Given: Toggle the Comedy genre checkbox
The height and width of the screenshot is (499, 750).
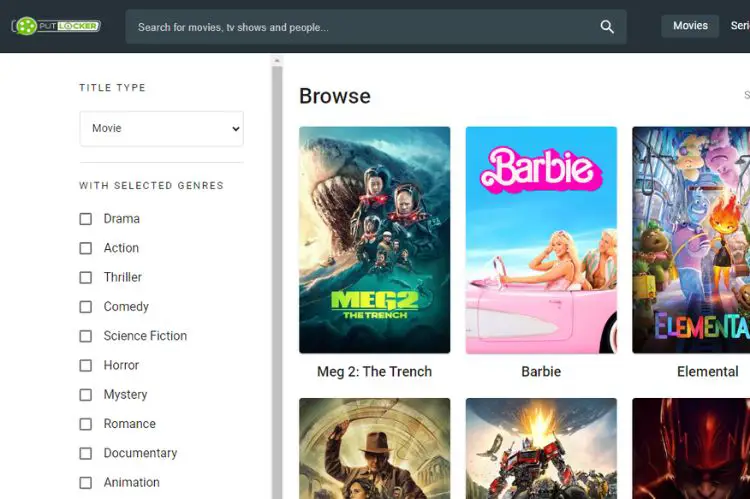Looking at the screenshot, I should pos(86,307).
